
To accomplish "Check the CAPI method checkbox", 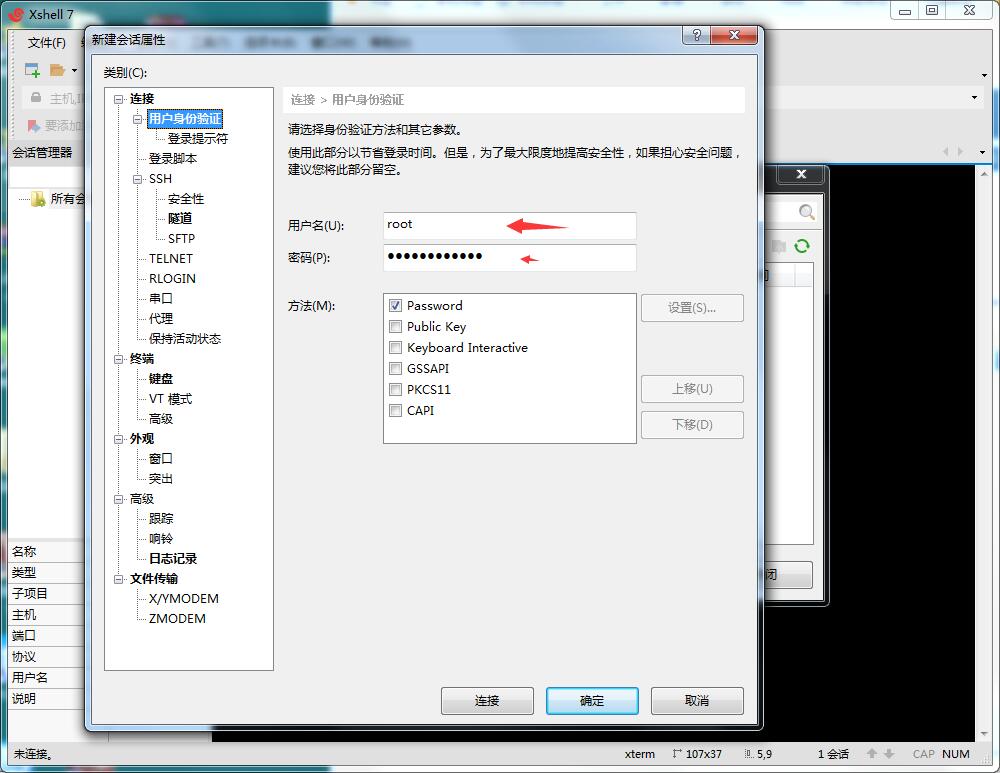I will tap(395, 411).
